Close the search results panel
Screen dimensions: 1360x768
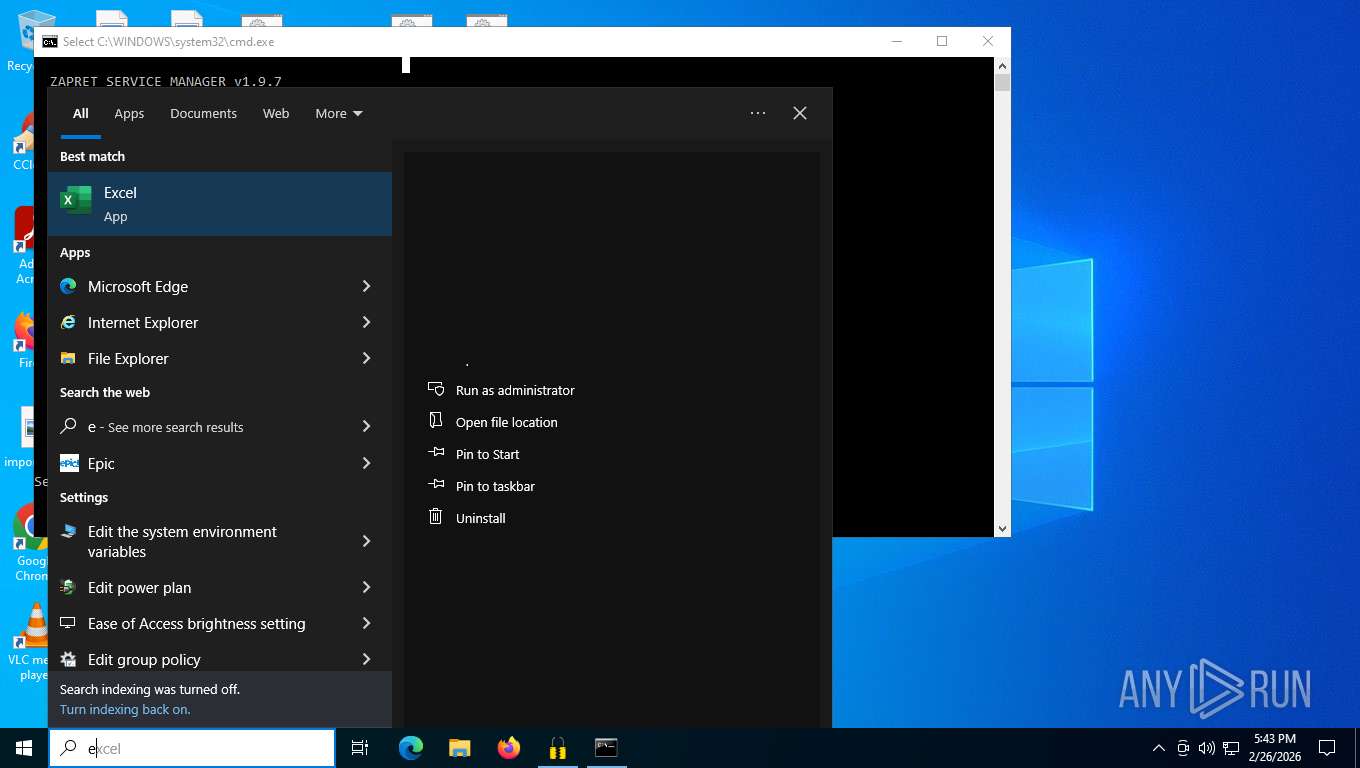coord(800,113)
